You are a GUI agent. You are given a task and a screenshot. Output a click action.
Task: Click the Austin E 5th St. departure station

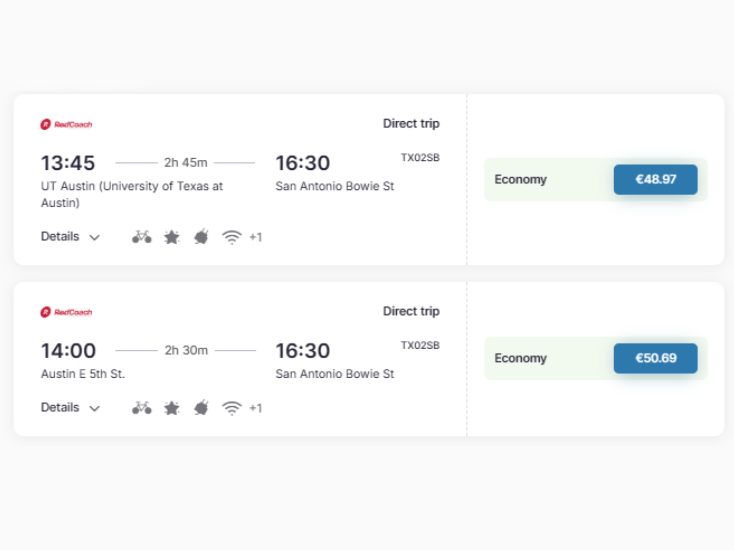click(83, 374)
